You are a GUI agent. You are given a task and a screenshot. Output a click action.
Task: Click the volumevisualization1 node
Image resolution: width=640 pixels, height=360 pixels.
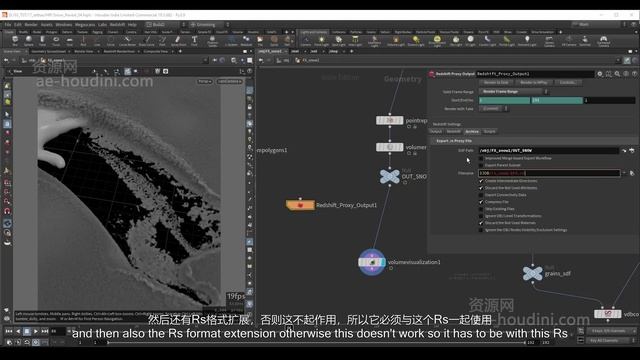click(x=372, y=262)
